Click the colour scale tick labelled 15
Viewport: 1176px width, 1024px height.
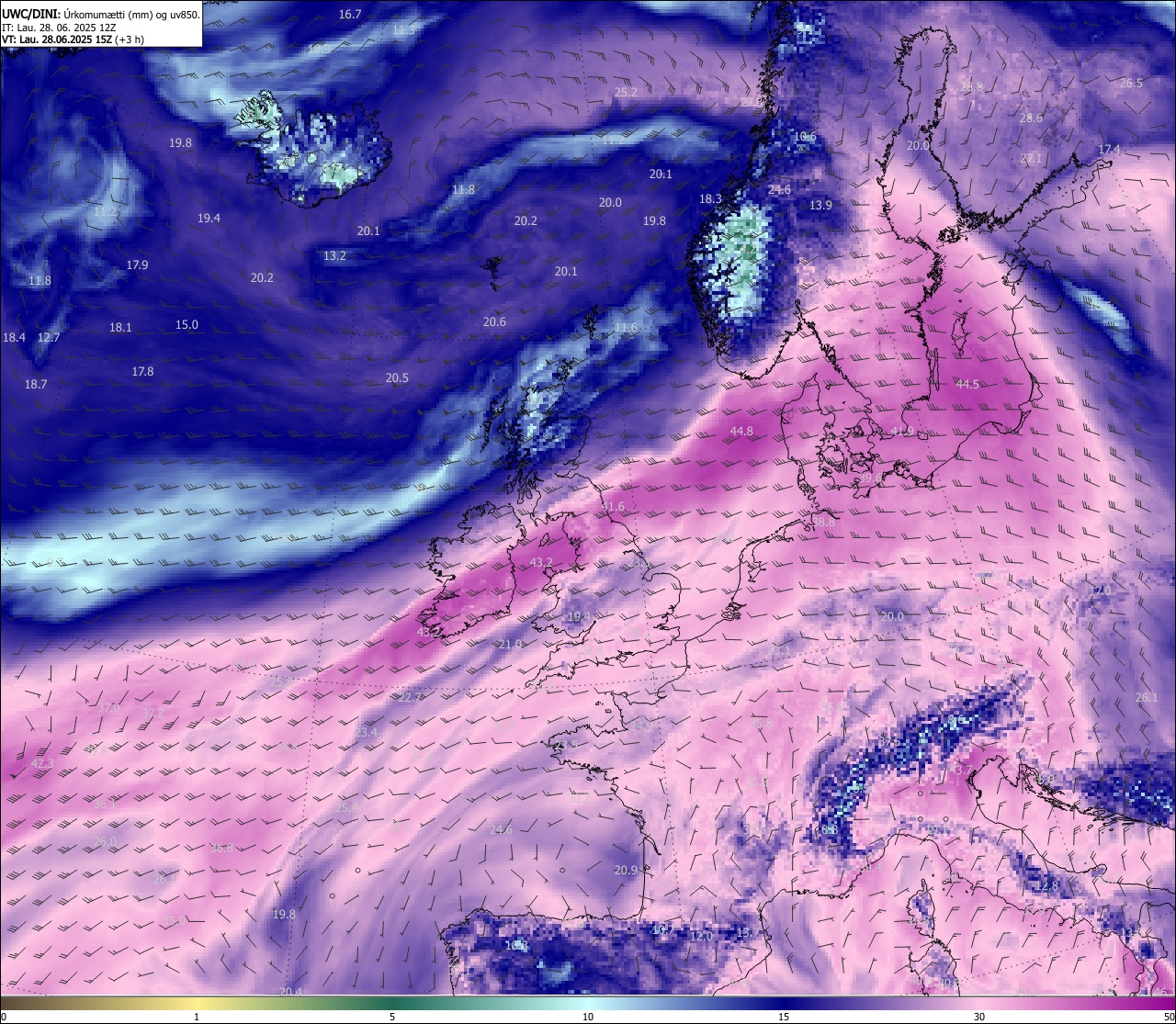coord(784,1017)
